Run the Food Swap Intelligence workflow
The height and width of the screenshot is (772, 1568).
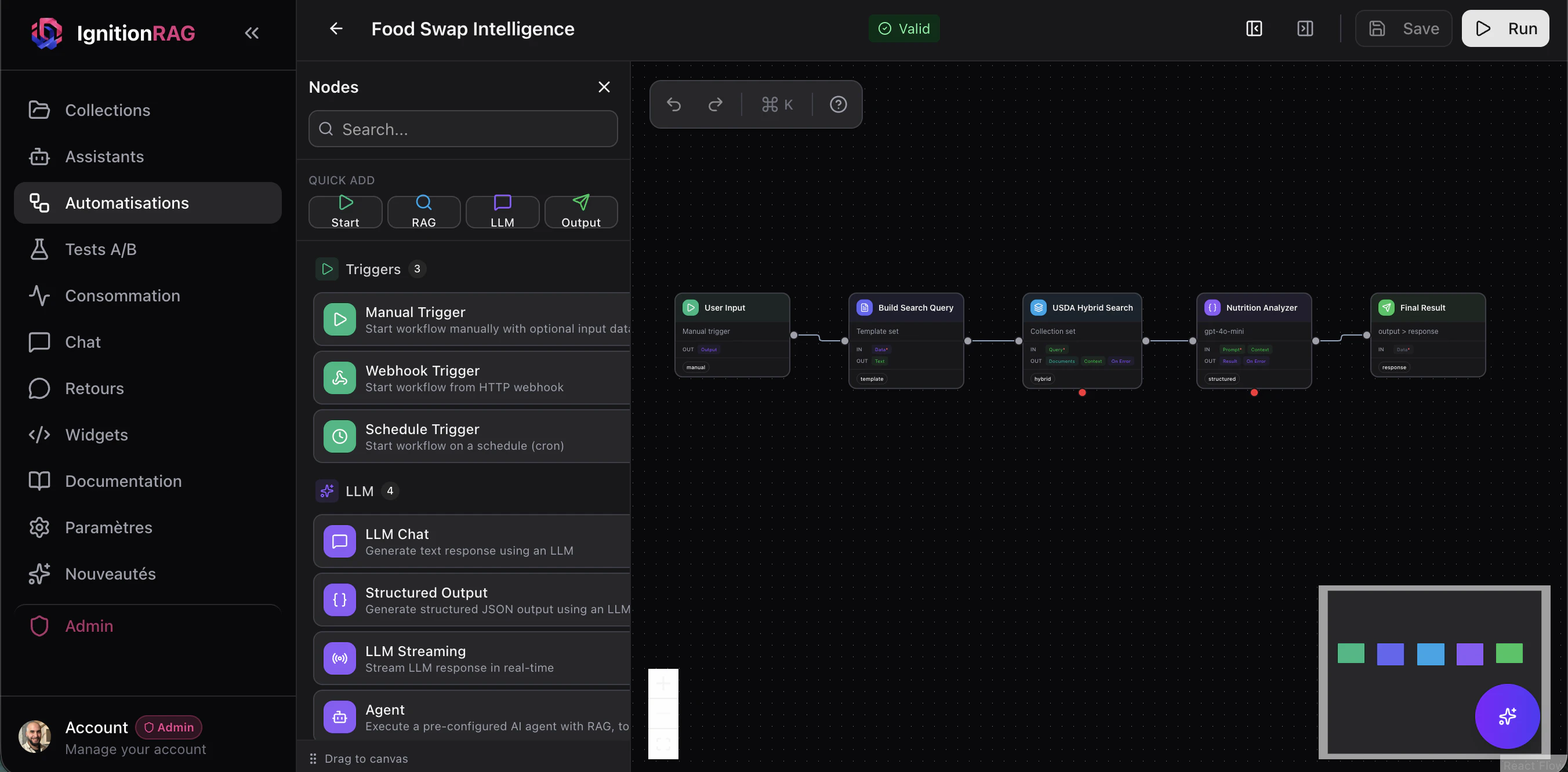(x=1505, y=28)
